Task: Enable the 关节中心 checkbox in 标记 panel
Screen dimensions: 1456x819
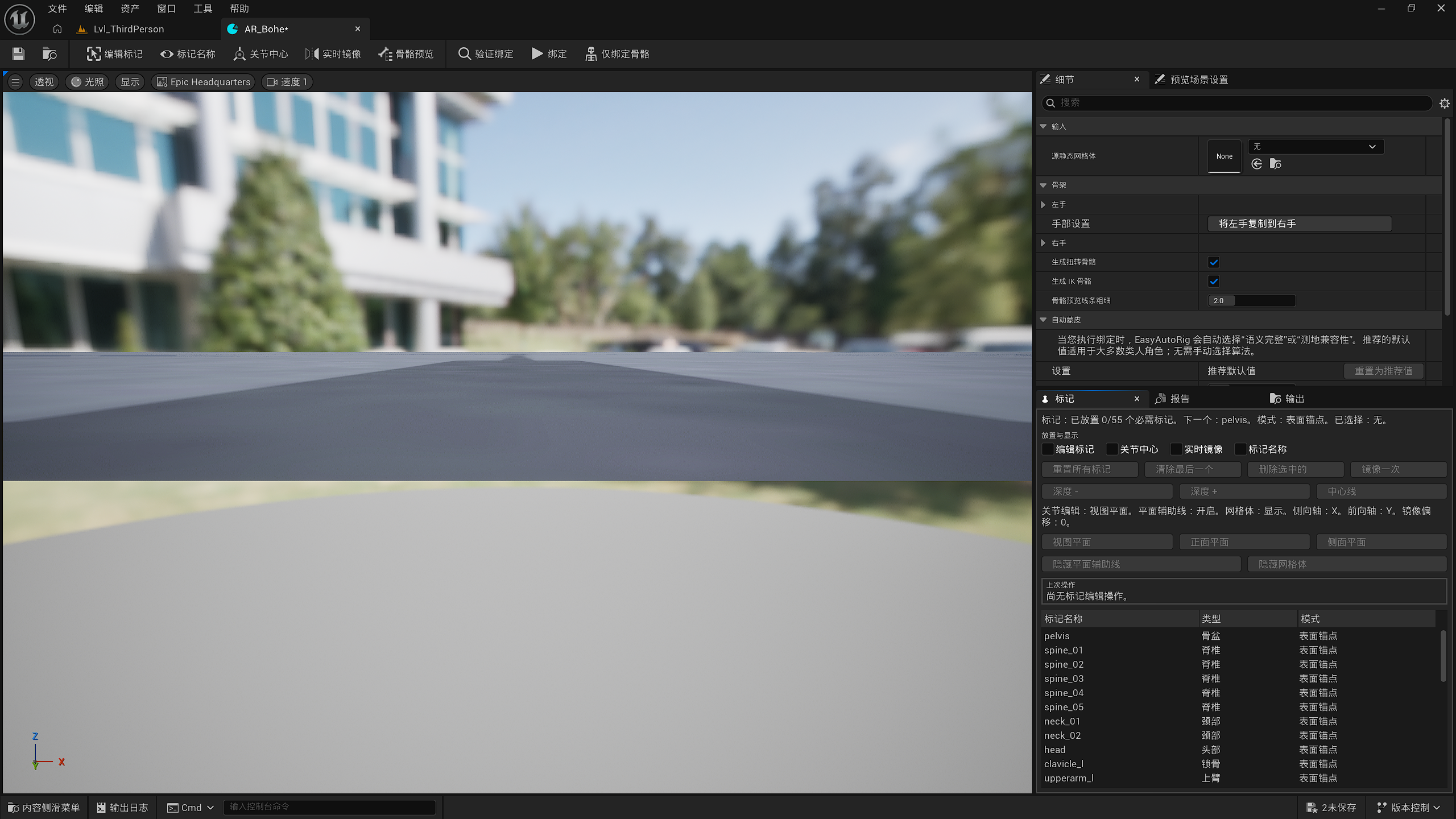Action: 1111,449
